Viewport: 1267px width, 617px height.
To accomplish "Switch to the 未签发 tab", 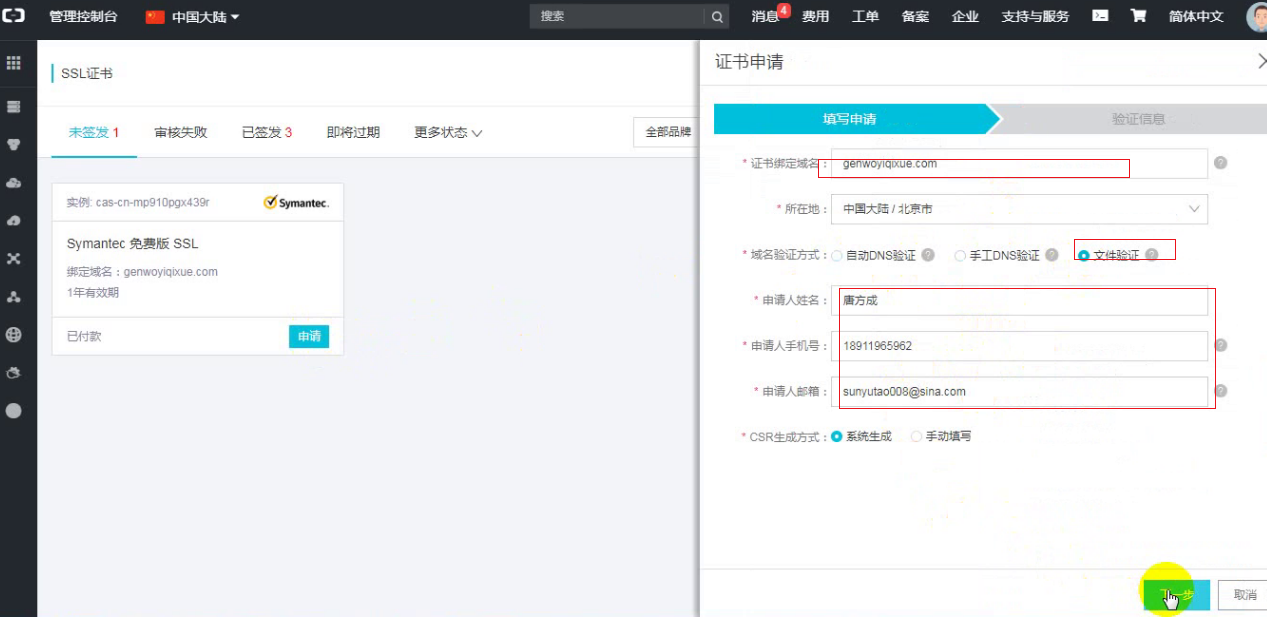I will tap(94, 132).
